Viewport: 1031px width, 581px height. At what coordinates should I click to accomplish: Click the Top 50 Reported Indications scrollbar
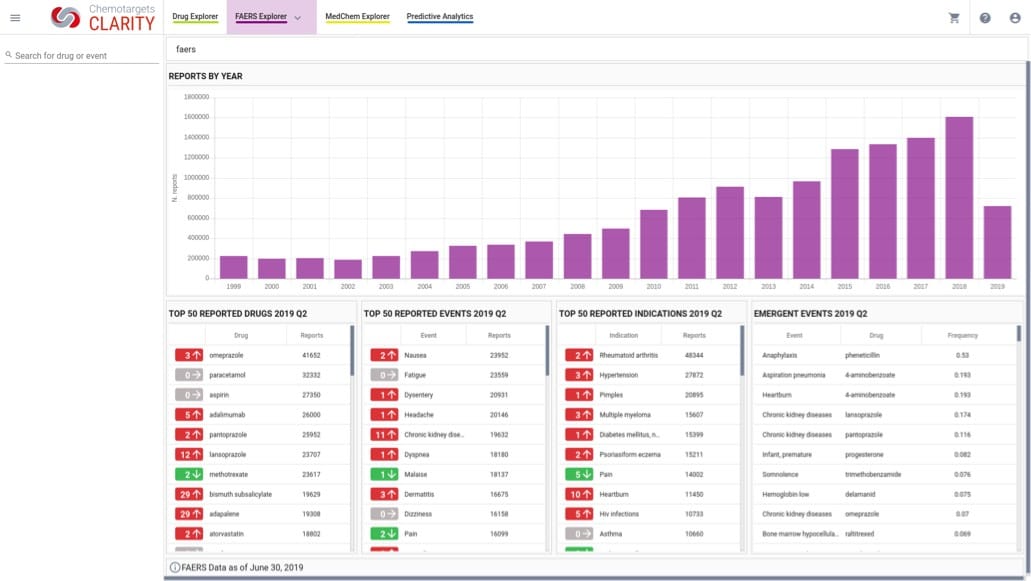[742, 352]
